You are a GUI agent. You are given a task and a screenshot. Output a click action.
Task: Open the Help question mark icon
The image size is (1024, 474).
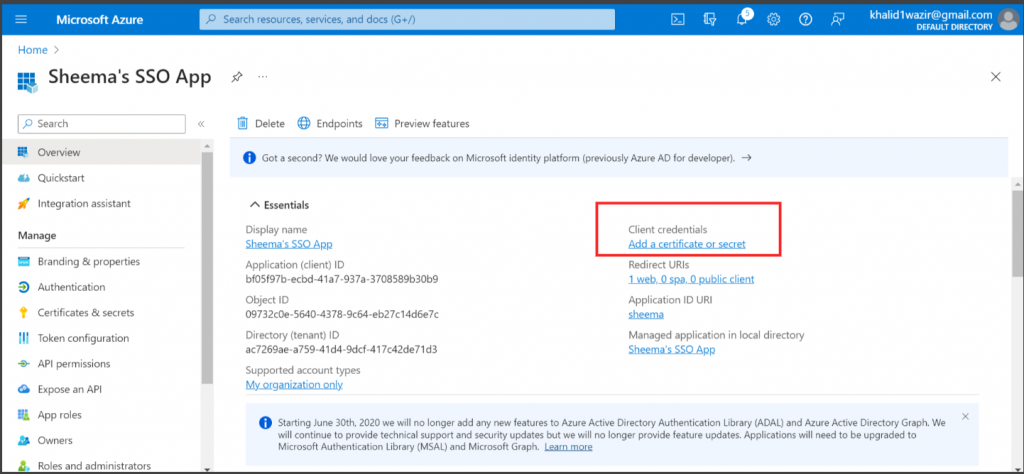pos(805,20)
